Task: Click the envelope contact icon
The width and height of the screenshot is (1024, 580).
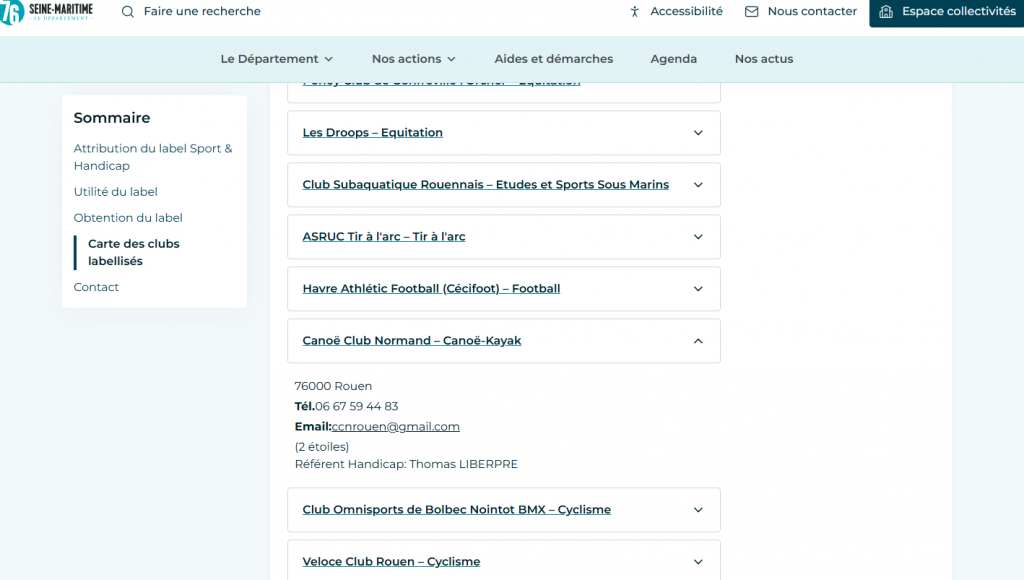Action: (x=752, y=12)
